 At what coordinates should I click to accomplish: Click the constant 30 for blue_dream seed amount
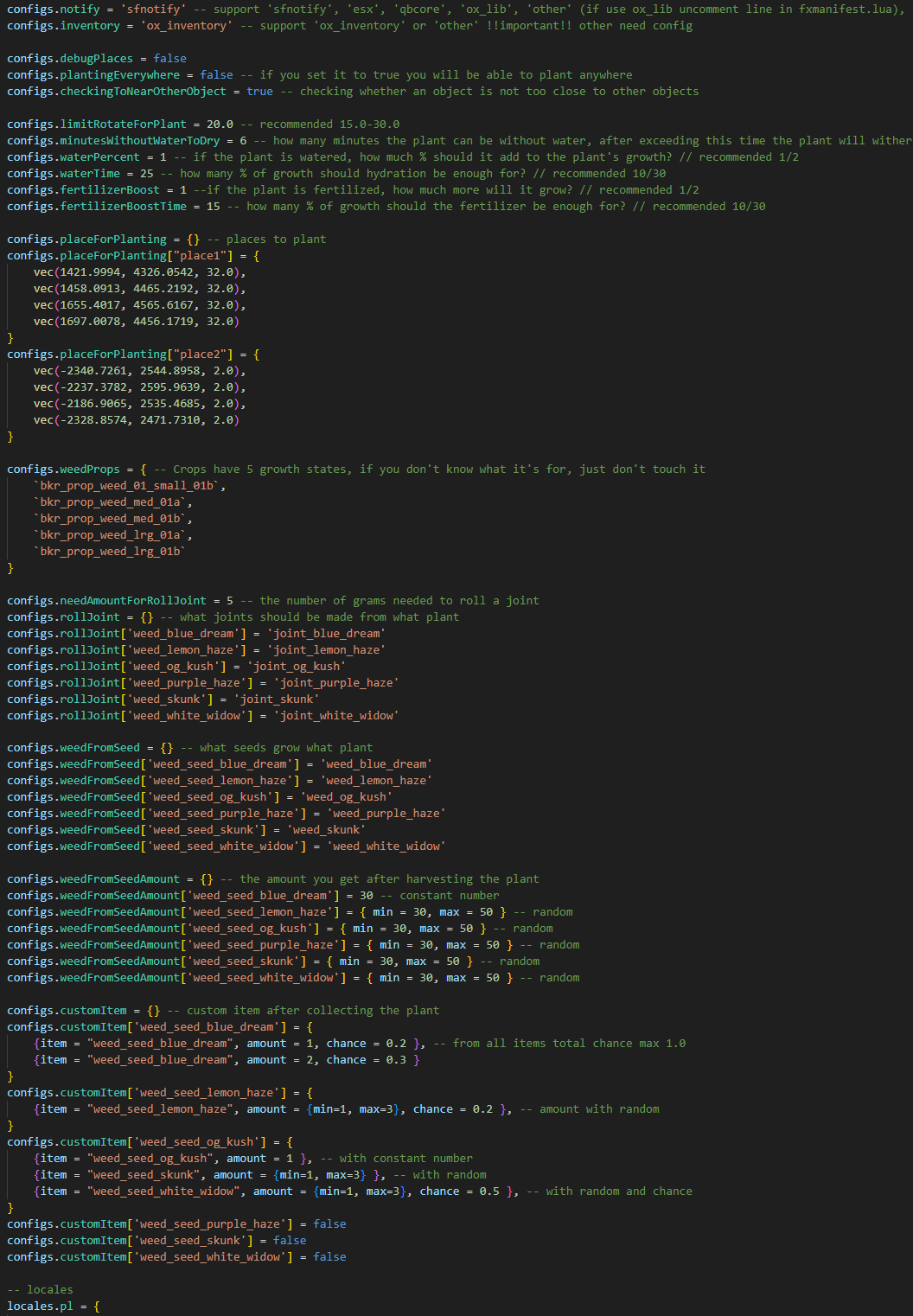[367, 896]
